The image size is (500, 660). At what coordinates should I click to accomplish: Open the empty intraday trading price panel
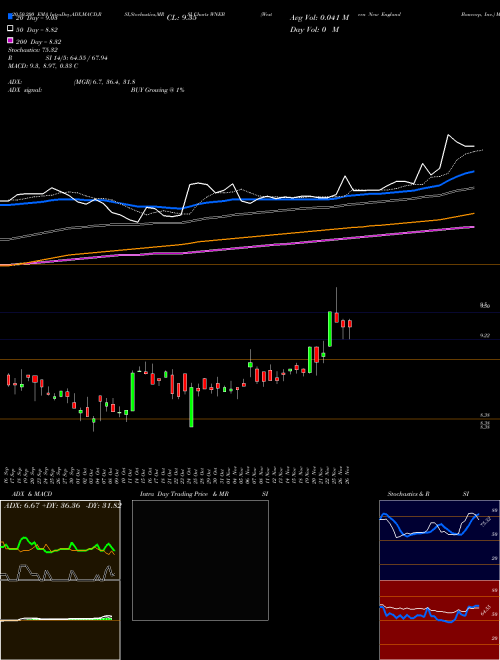[200, 560]
